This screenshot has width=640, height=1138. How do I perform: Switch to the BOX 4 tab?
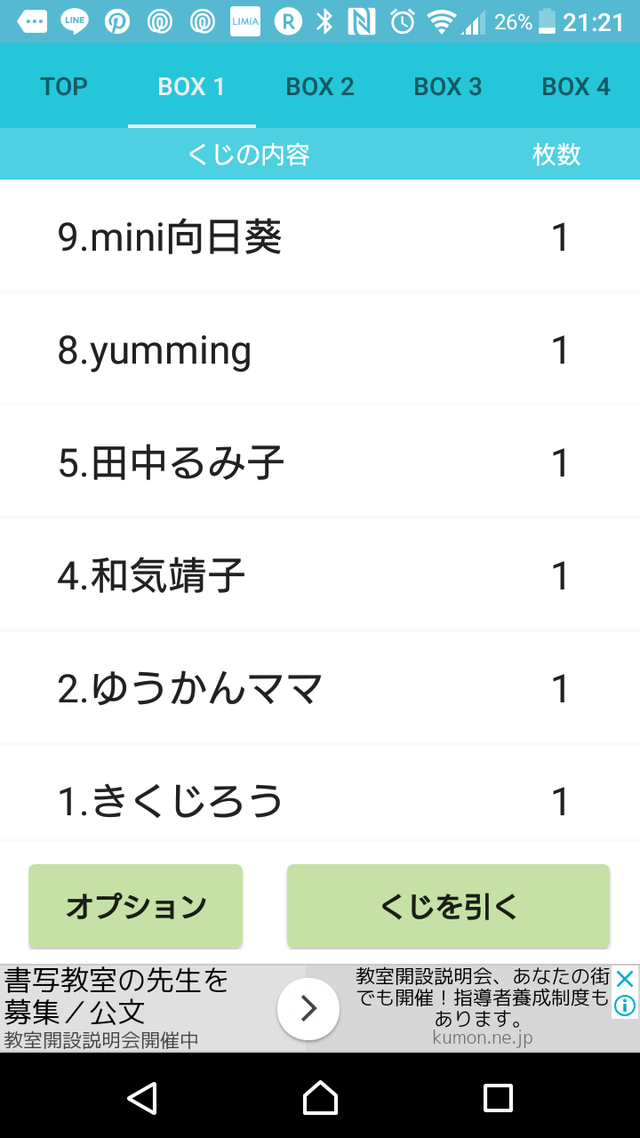click(x=576, y=86)
